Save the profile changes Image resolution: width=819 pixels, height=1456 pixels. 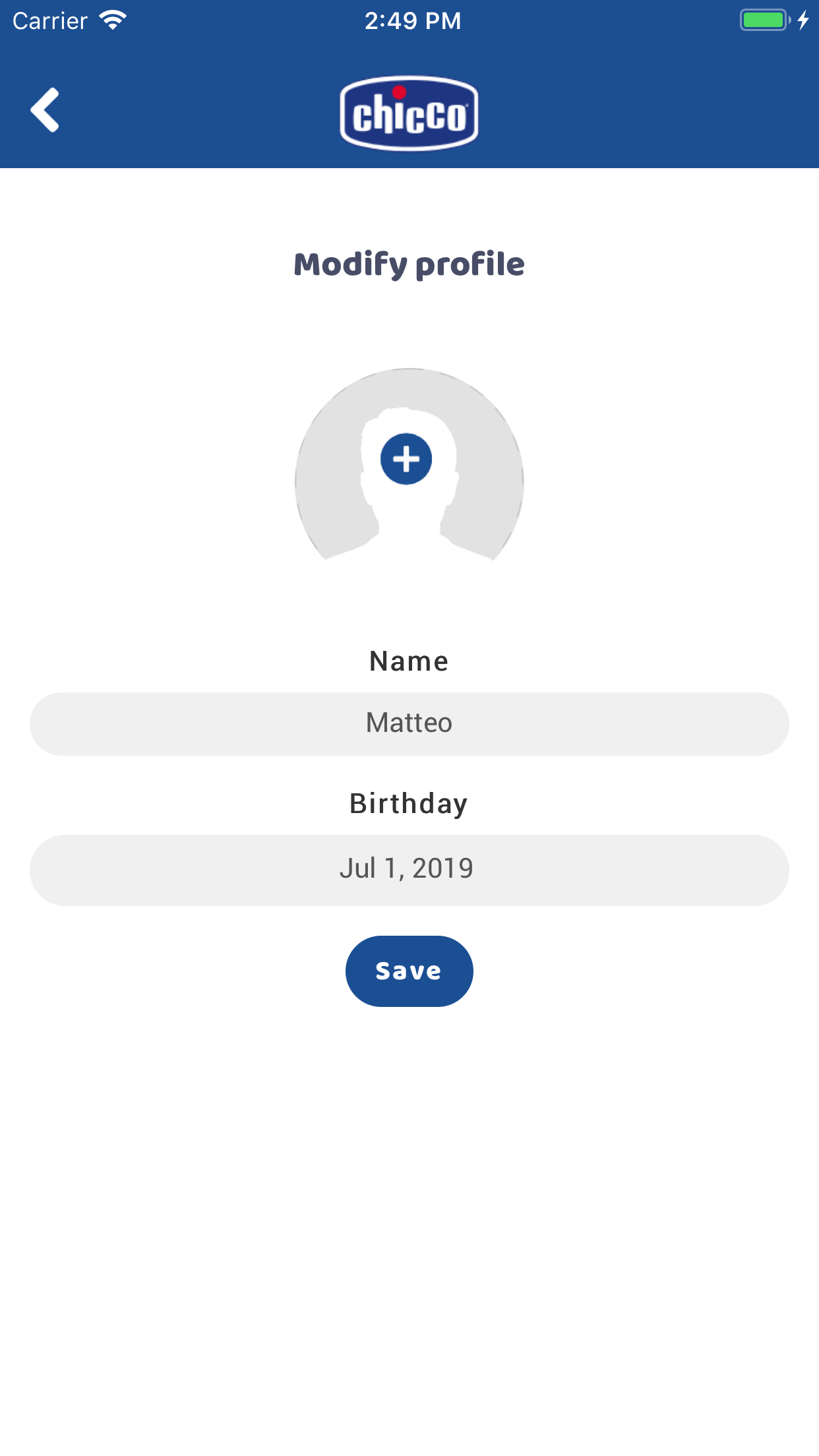point(409,971)
